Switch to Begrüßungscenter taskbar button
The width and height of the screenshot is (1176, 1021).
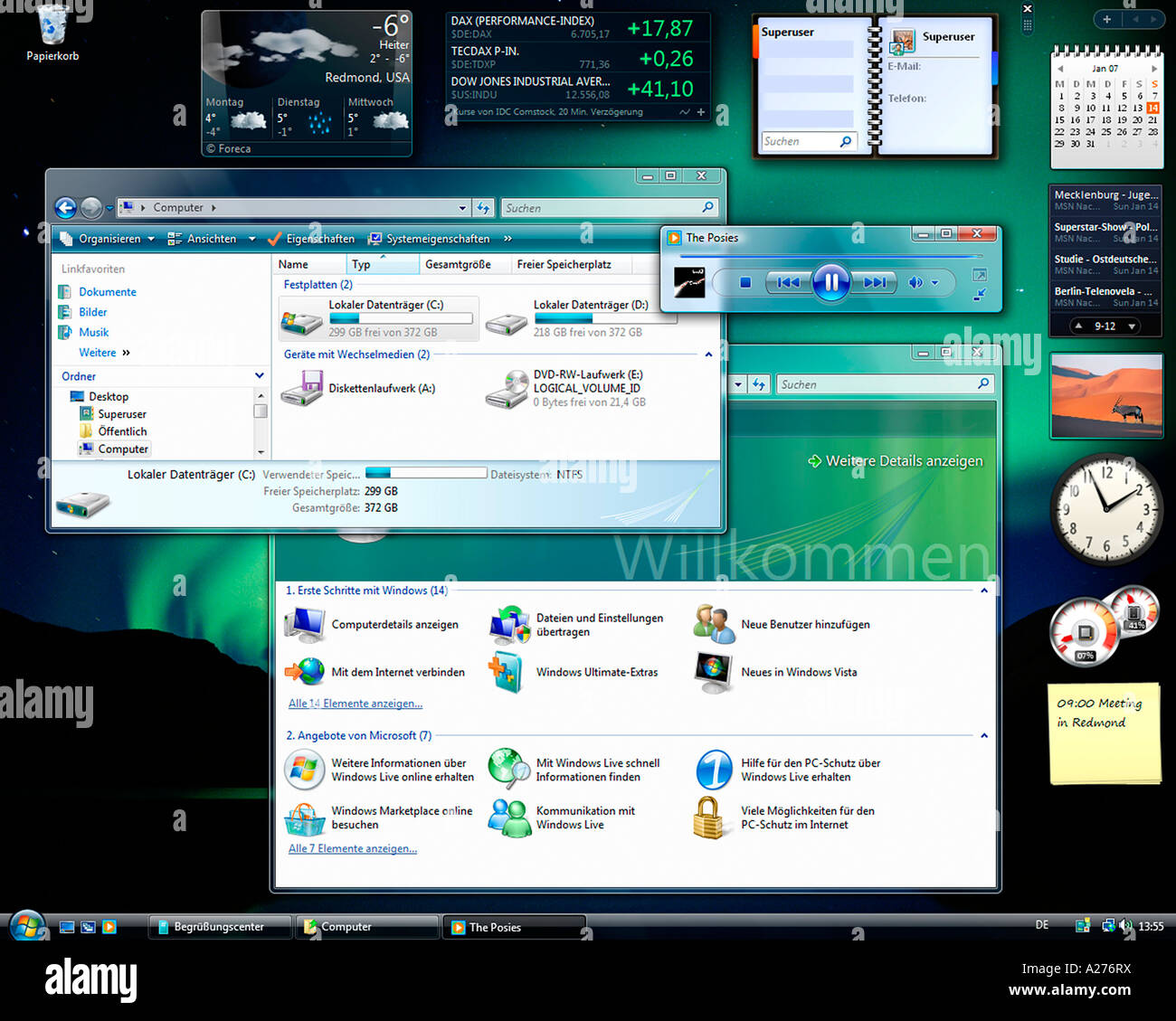click(x=220, y=927)
